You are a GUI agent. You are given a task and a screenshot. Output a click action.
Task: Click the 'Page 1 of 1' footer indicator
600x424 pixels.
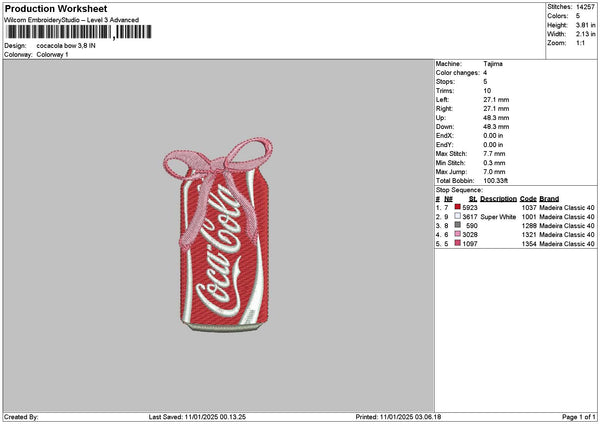[x=579, y=417]
